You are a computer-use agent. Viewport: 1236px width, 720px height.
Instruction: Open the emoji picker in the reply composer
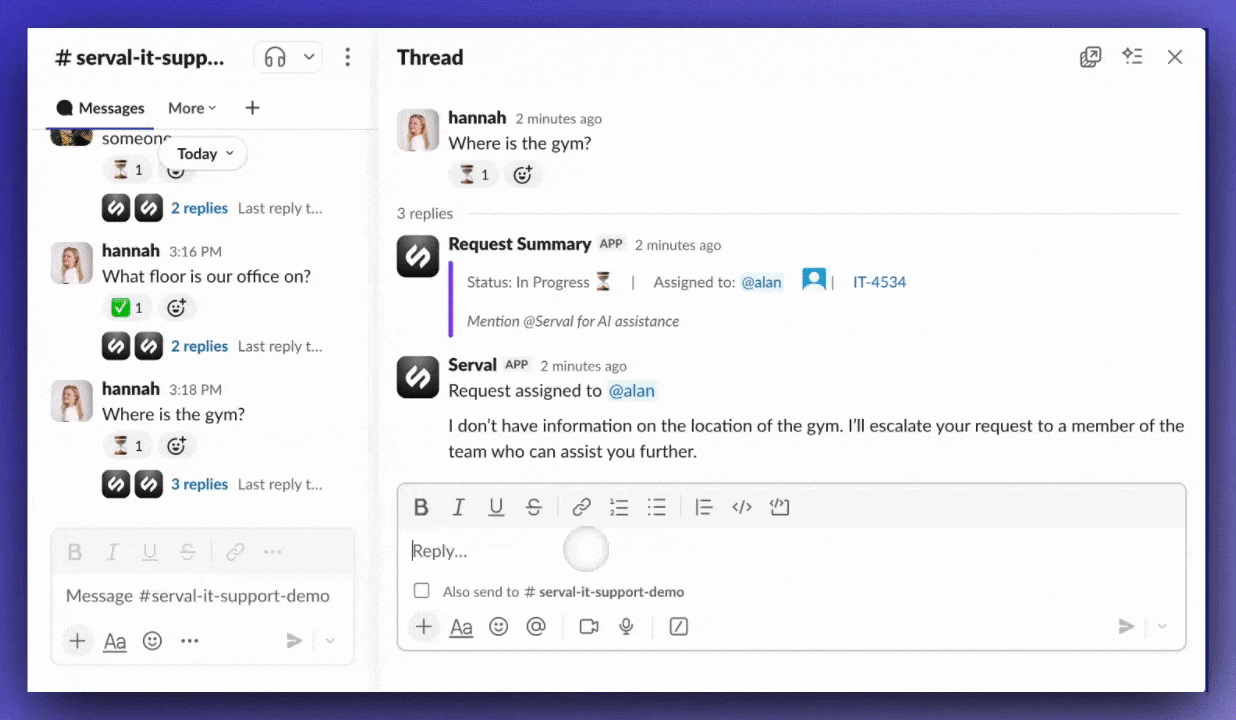498,626
